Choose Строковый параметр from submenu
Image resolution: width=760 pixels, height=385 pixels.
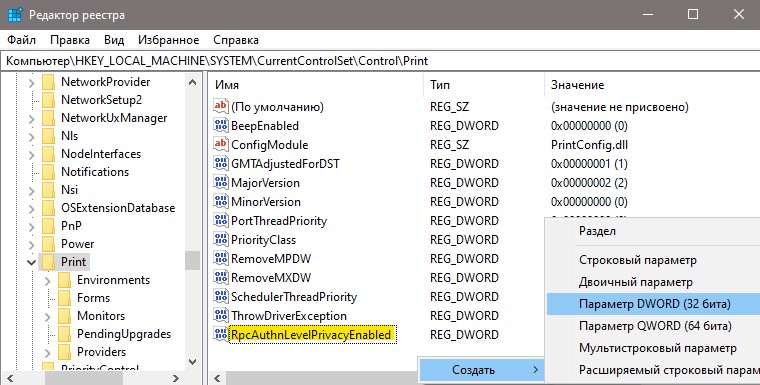(653, 260)
